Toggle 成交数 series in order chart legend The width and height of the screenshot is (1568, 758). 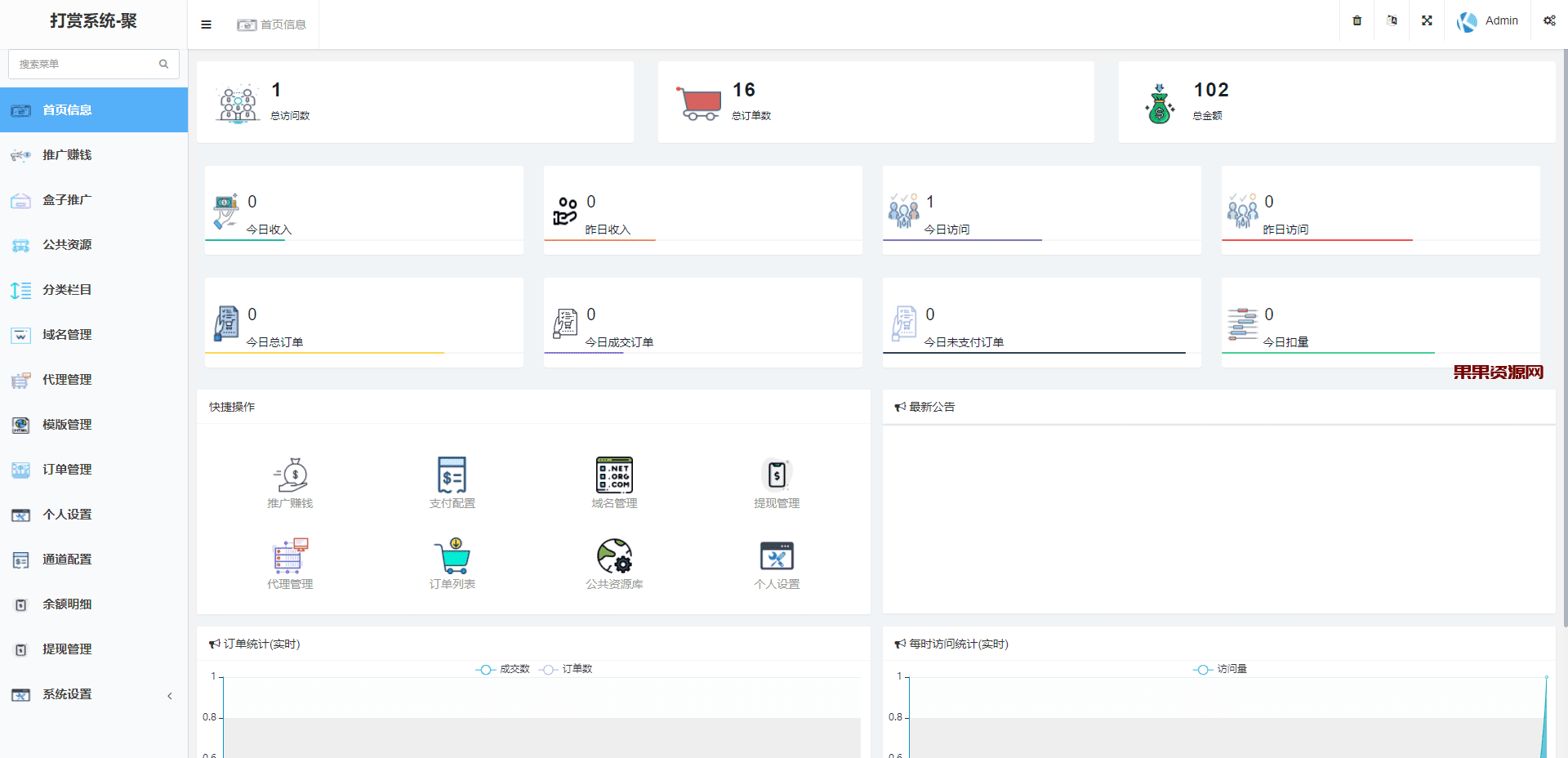(x=503, y=669)
